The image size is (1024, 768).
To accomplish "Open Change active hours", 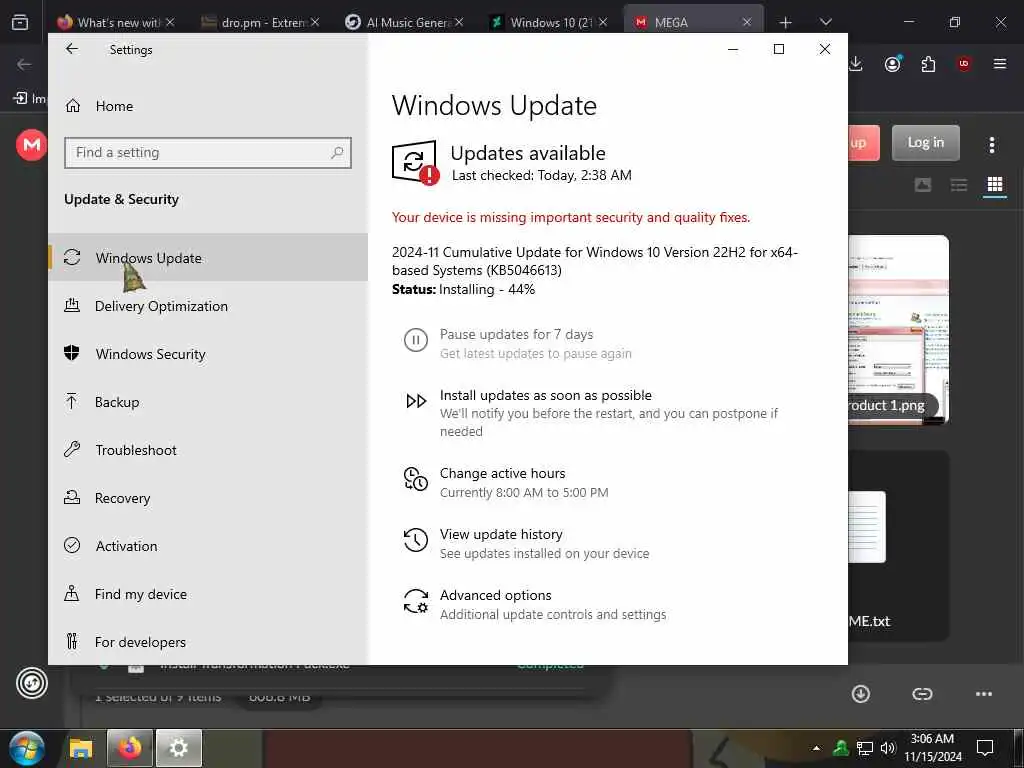I will (x=502, y=473).
